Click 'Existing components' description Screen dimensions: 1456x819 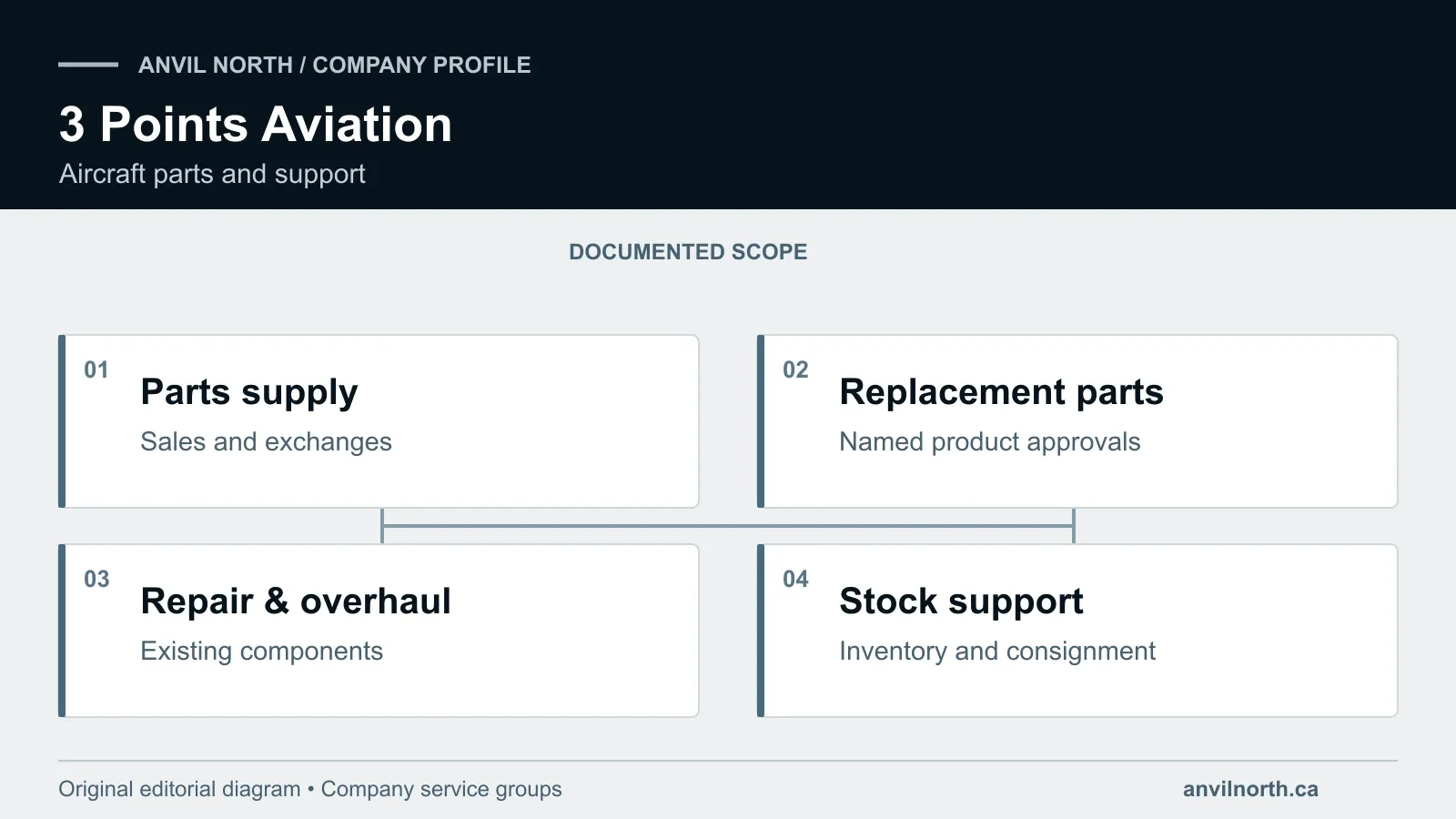pos(261,652)
